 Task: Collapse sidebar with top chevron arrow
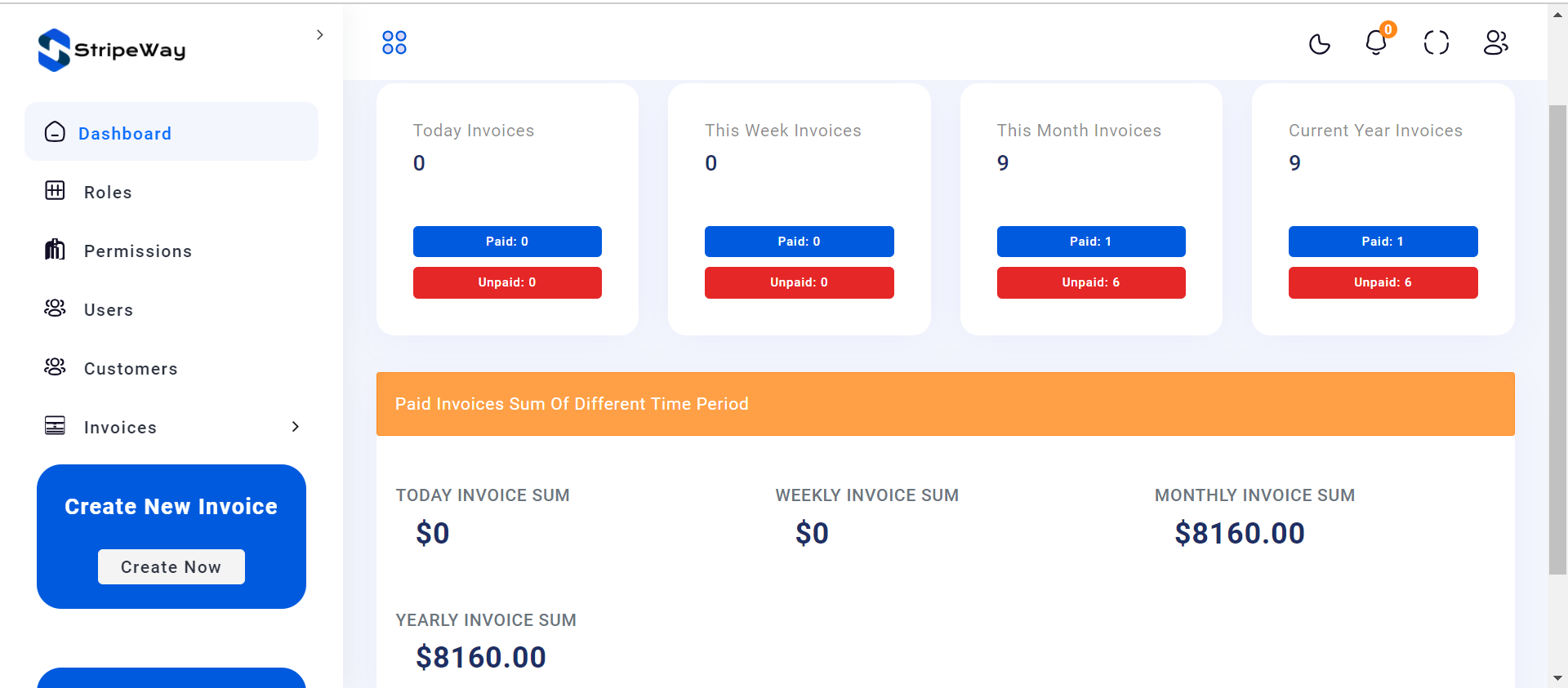tap(319, 35)
